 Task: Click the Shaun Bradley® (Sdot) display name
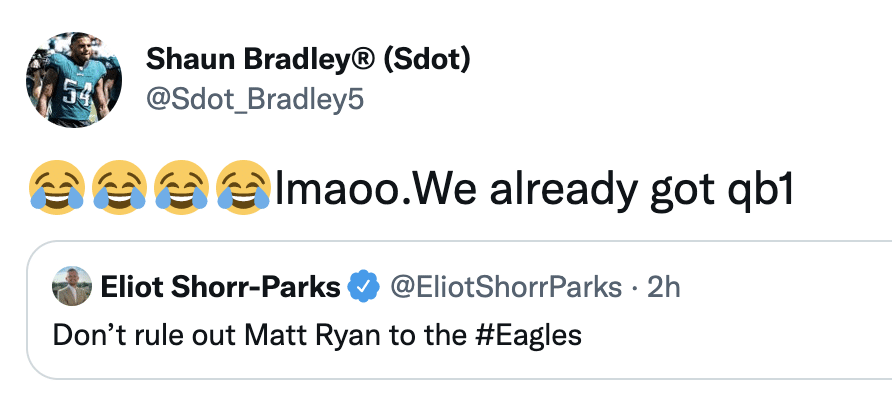point(308,60)
